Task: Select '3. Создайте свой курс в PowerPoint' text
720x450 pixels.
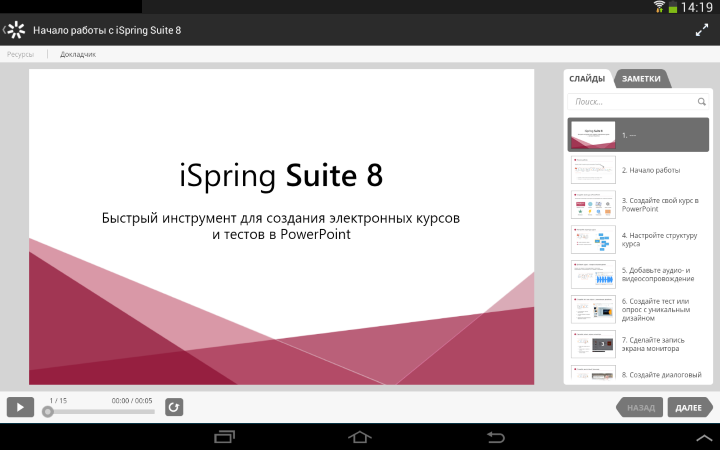Action: [660, 204]
